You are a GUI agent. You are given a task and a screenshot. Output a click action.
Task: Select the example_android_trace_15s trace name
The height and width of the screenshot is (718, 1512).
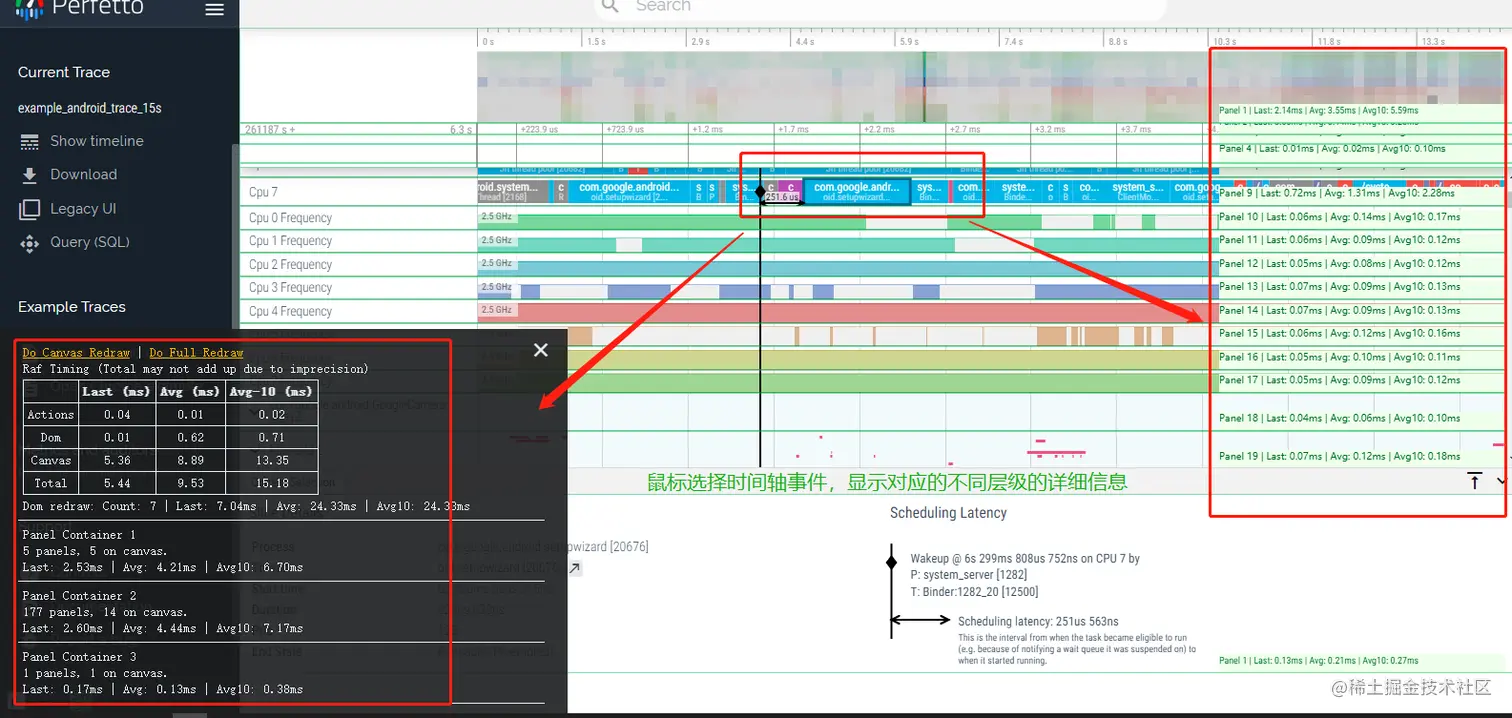[90, 108]
